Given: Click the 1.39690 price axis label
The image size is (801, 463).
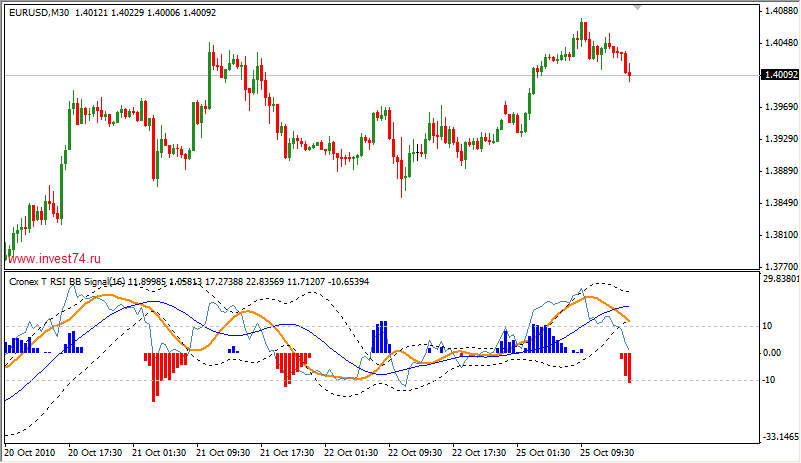Looking at the screenshot, I should coord(779,107).
